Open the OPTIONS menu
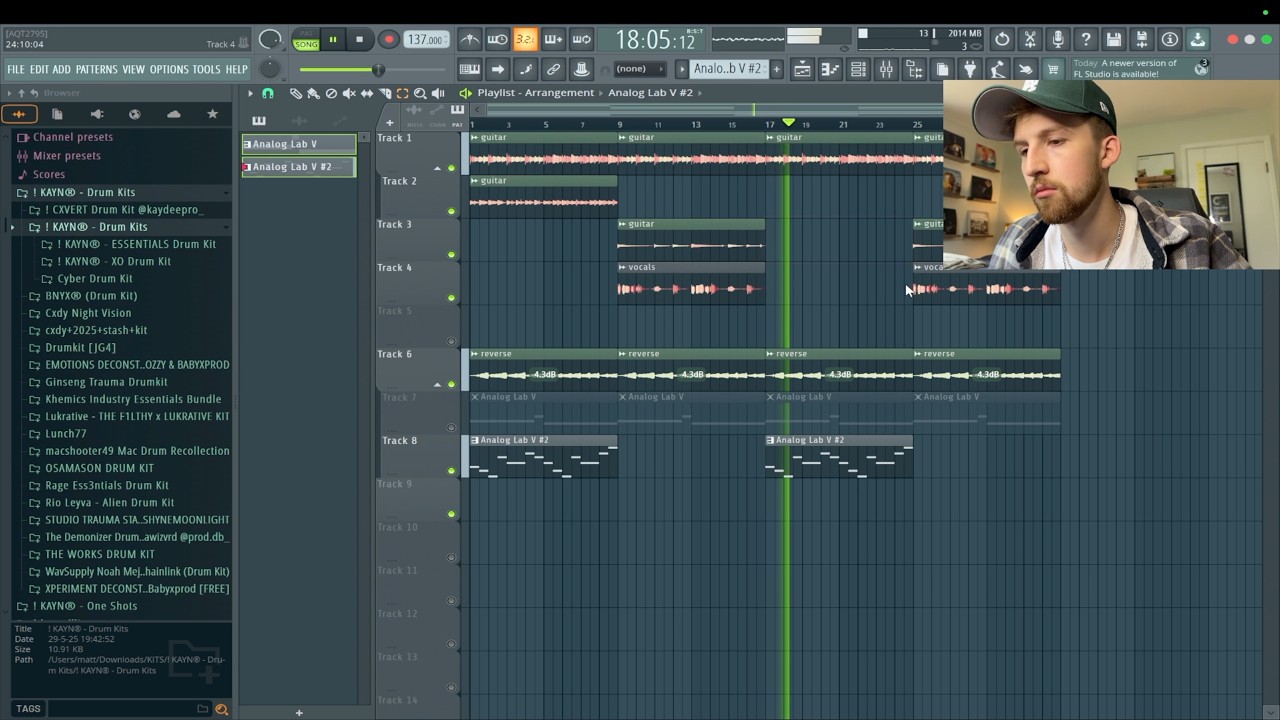 click(x=169, y=70)
